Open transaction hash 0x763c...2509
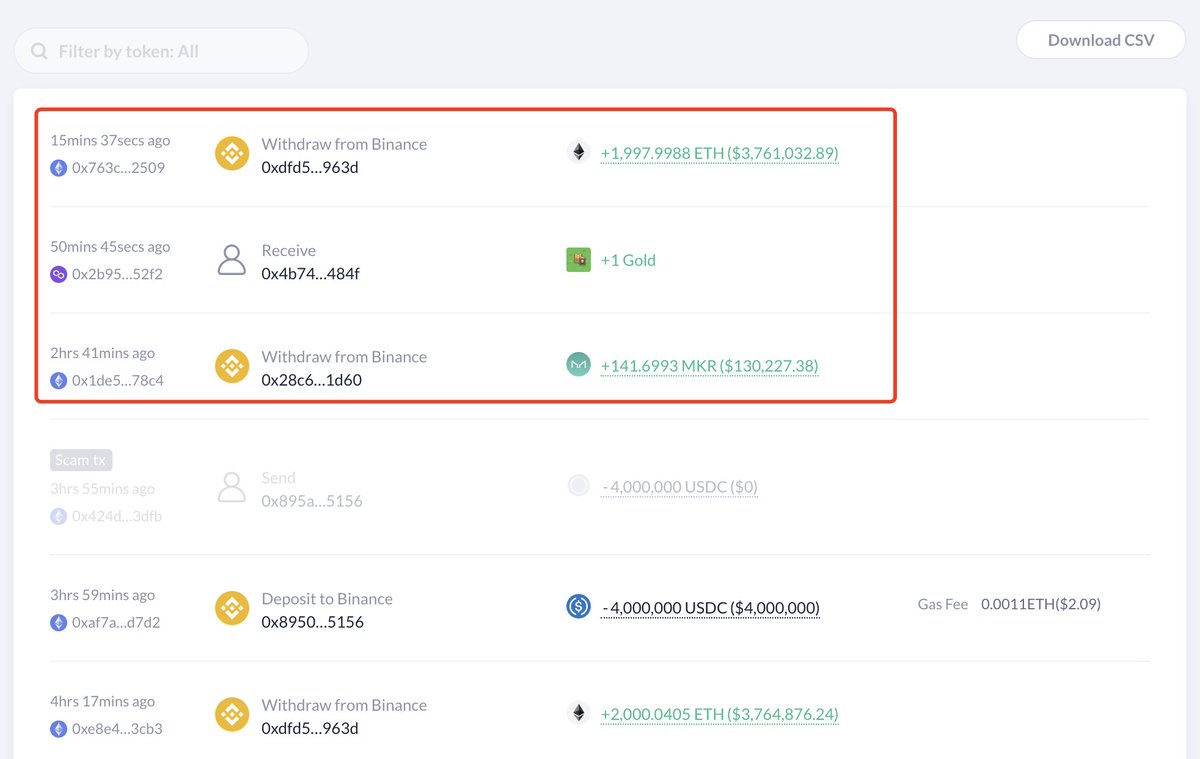The height and width of the screenshot is (759, 1200). [x=118, y=168]
